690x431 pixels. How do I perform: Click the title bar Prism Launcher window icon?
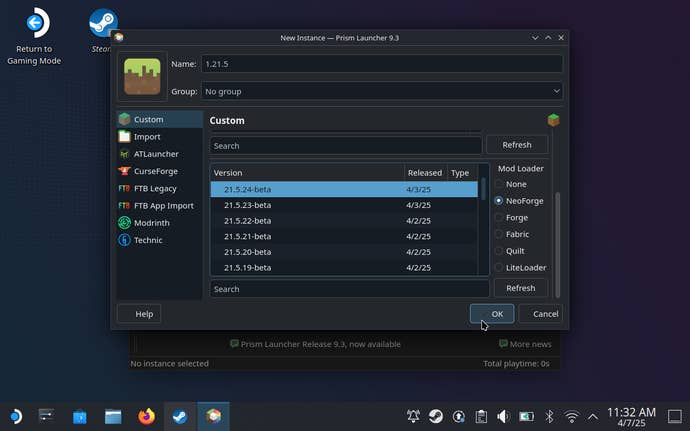pos(119,37)
